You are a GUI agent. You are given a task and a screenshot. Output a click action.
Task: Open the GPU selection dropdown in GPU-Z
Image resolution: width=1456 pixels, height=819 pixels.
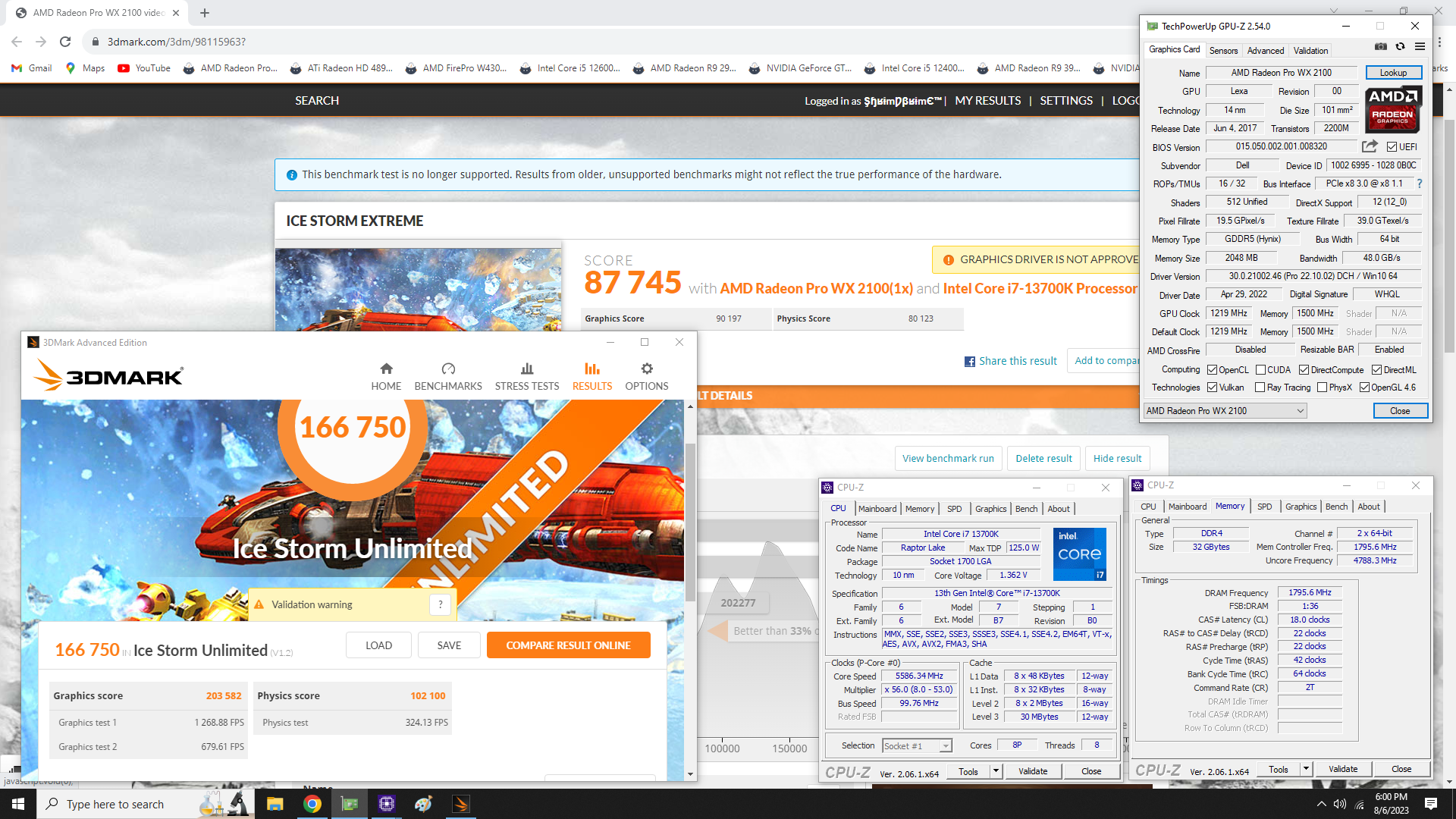tap(1225, 411)
